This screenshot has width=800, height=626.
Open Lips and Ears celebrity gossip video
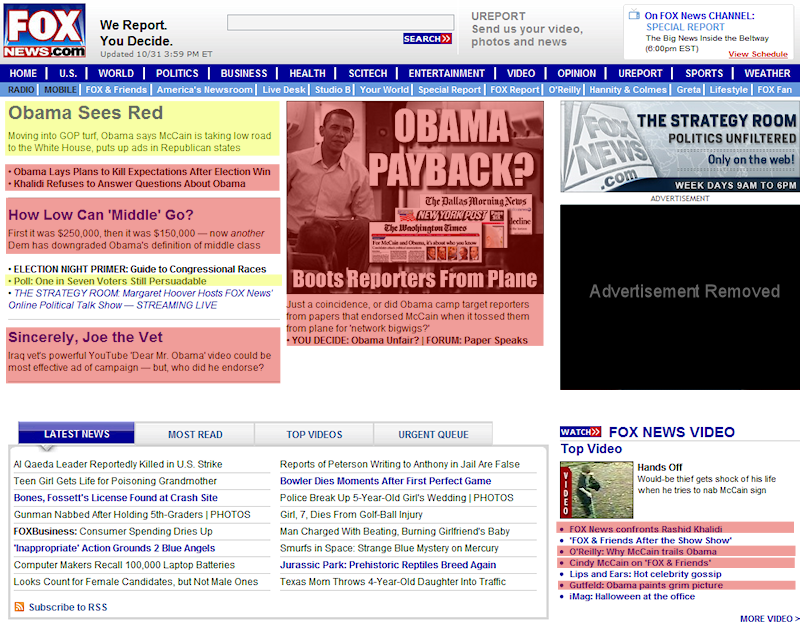tap(645, 574)
